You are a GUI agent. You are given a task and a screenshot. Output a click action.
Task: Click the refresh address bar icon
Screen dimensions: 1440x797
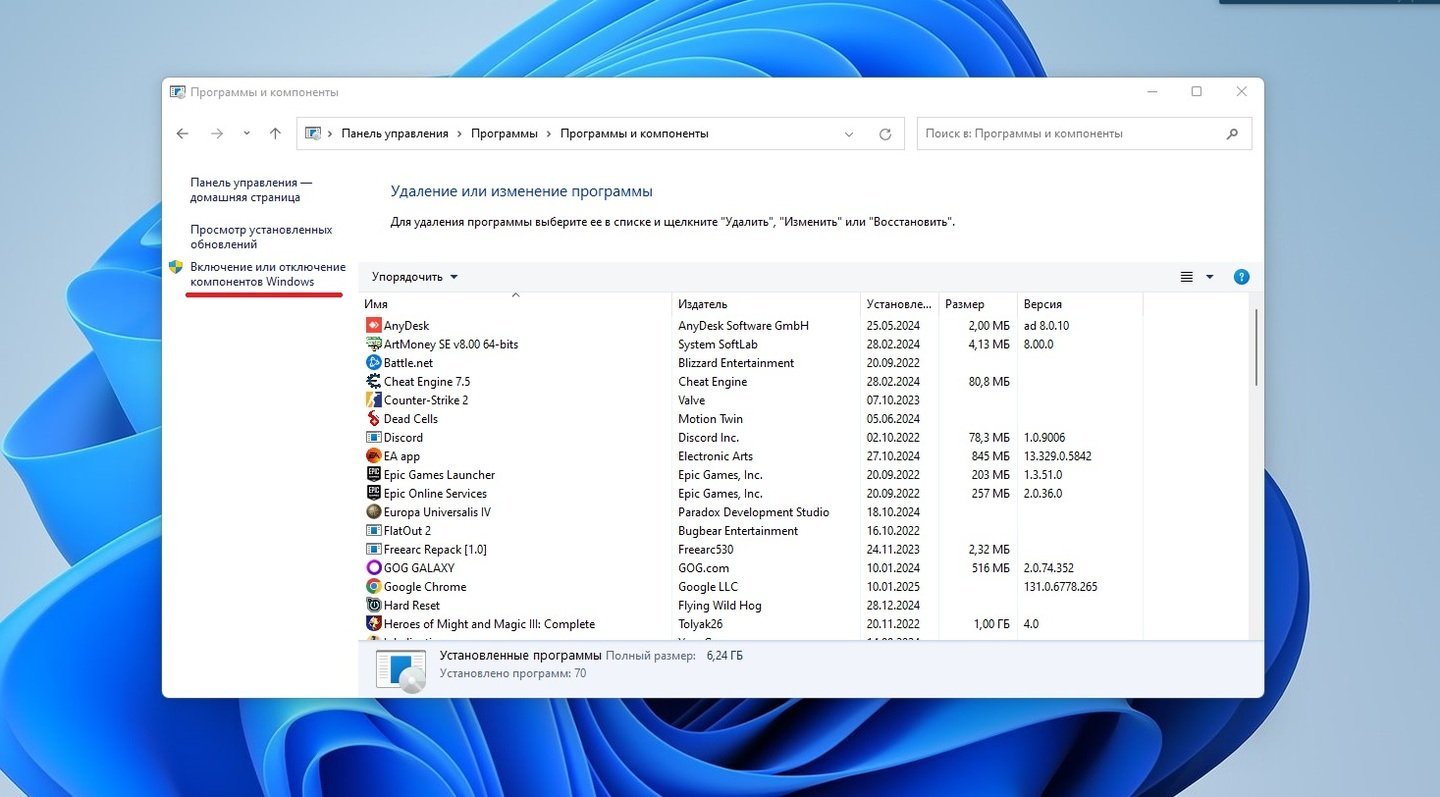point(885,134)
